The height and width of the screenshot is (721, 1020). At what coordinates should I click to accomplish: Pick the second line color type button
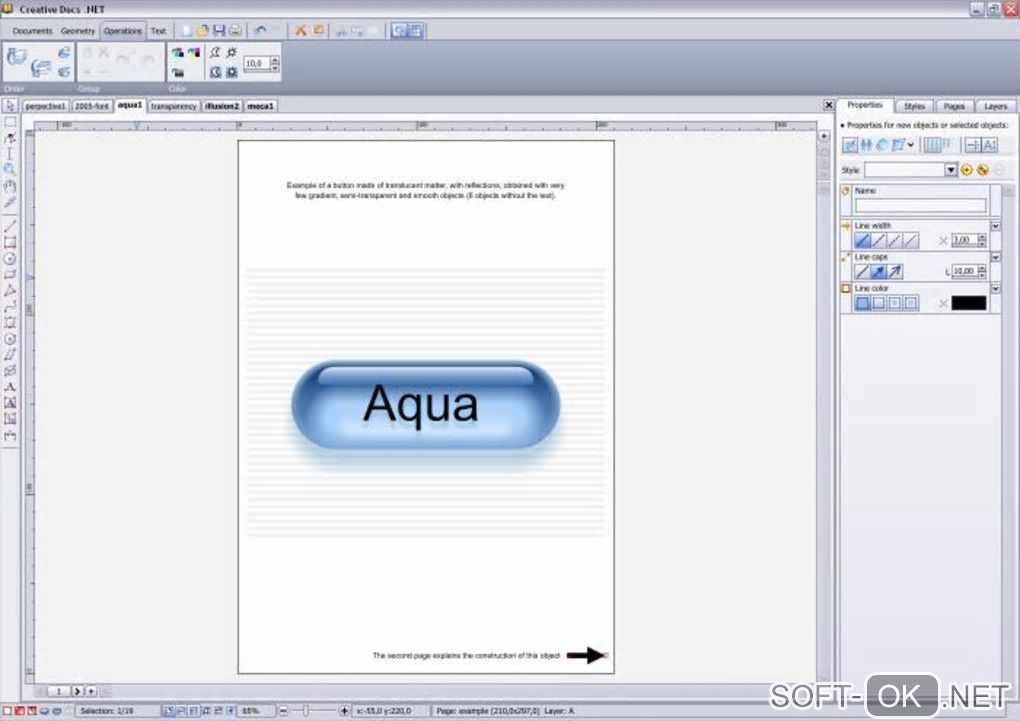878,303
